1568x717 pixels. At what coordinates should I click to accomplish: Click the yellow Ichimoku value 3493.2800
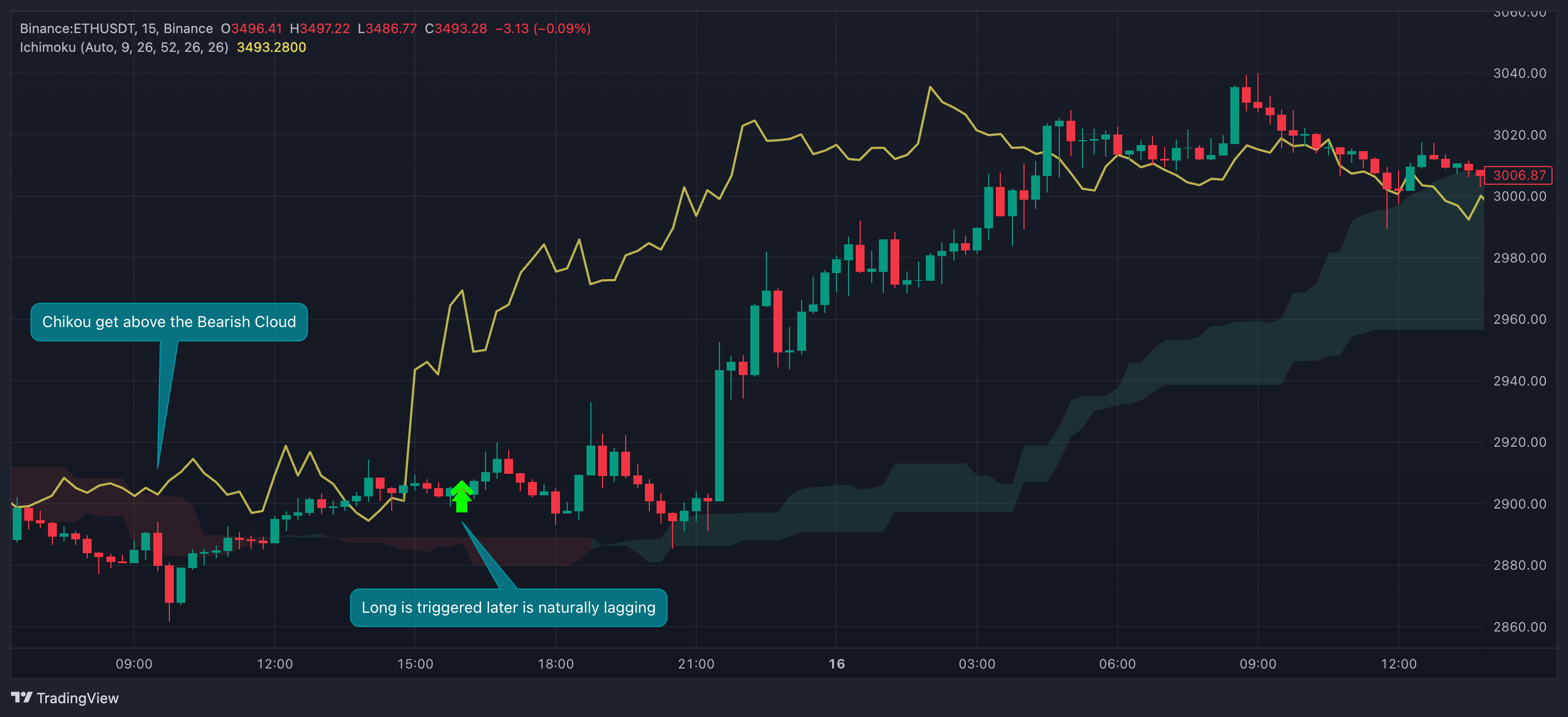tap(271, 47)
